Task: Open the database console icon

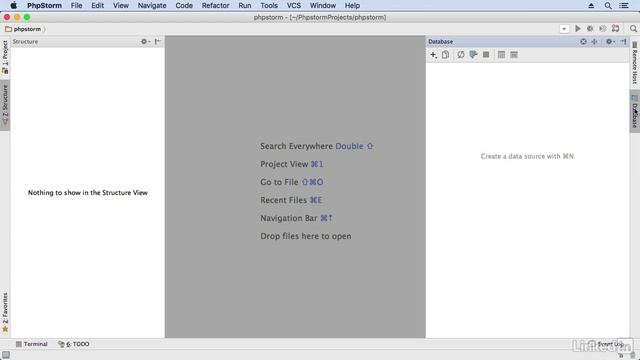Action: [514, 55]
